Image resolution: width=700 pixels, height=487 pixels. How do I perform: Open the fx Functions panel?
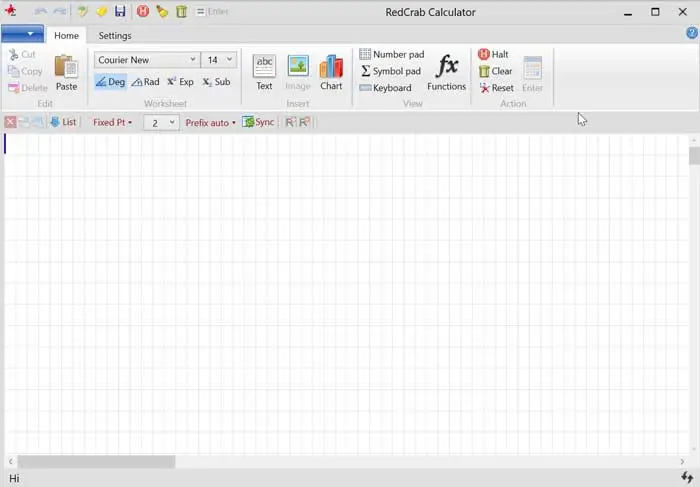click(x=446, y=73)
